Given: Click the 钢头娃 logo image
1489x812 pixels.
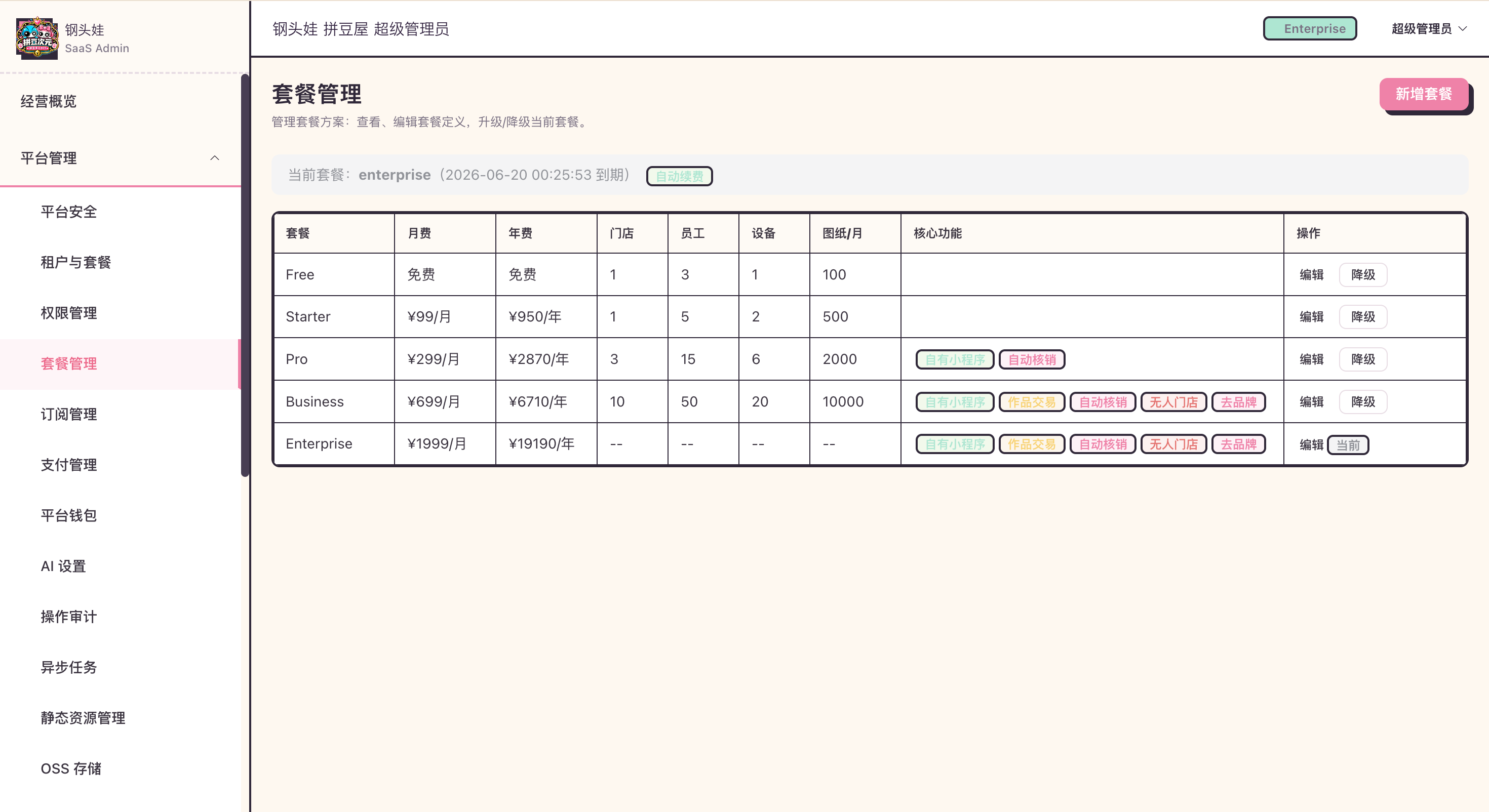Looking at the screenshot, I should tap(37, 37).
